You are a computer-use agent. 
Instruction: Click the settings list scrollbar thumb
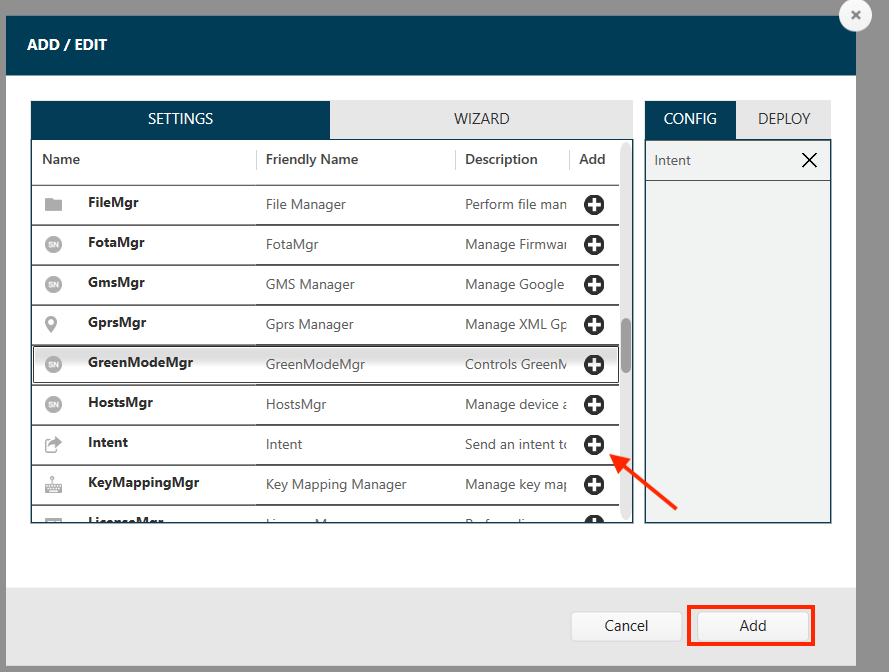(x=626, y=345)
